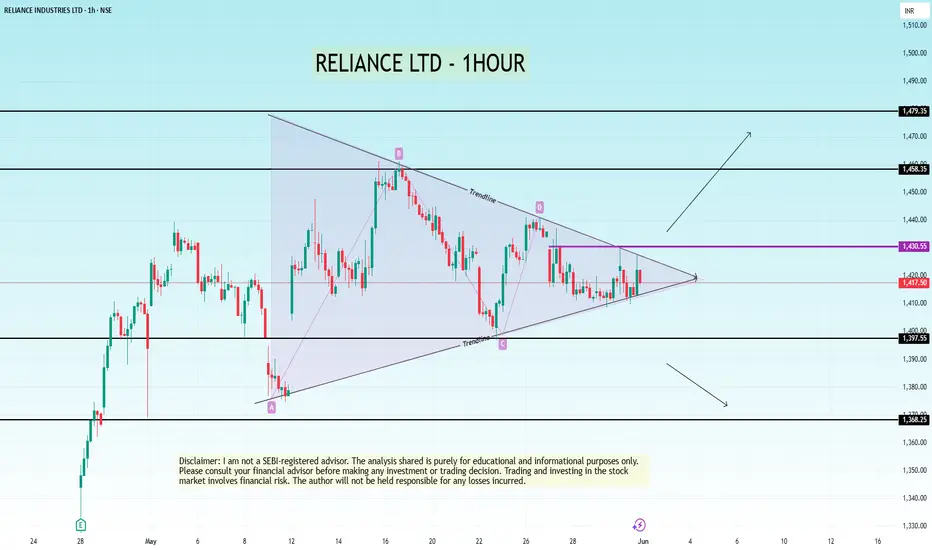Click the 1,490.00 axis price
The height and width of the screenshot is (550, 932).
(x=914, y=81)
